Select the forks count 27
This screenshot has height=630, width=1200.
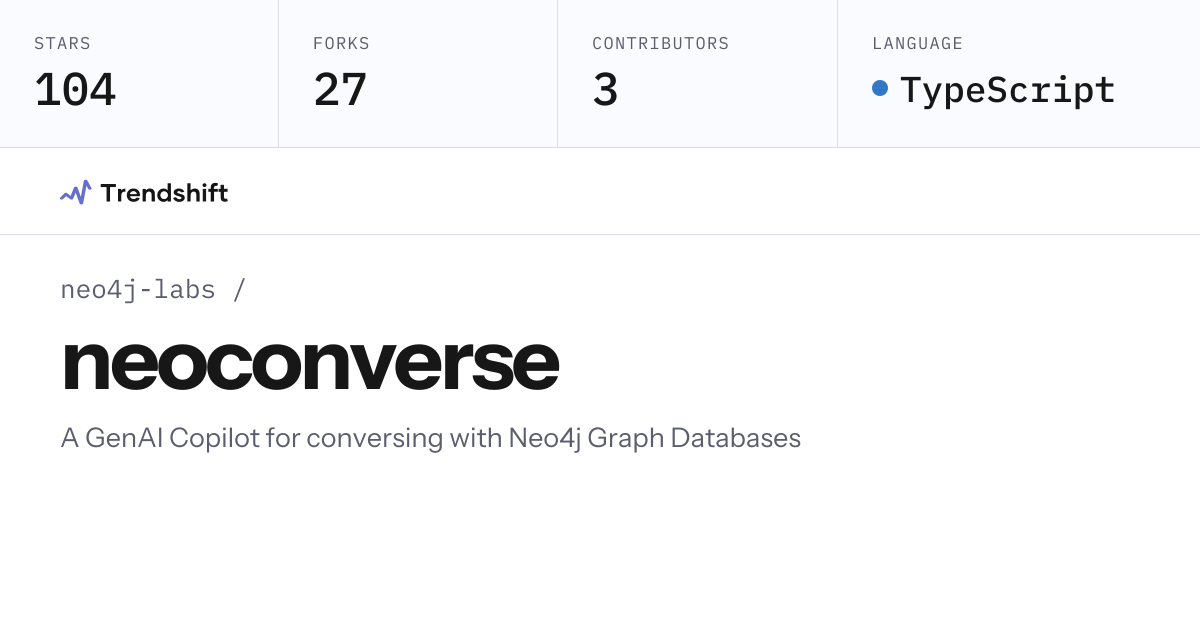pos(340,90)
